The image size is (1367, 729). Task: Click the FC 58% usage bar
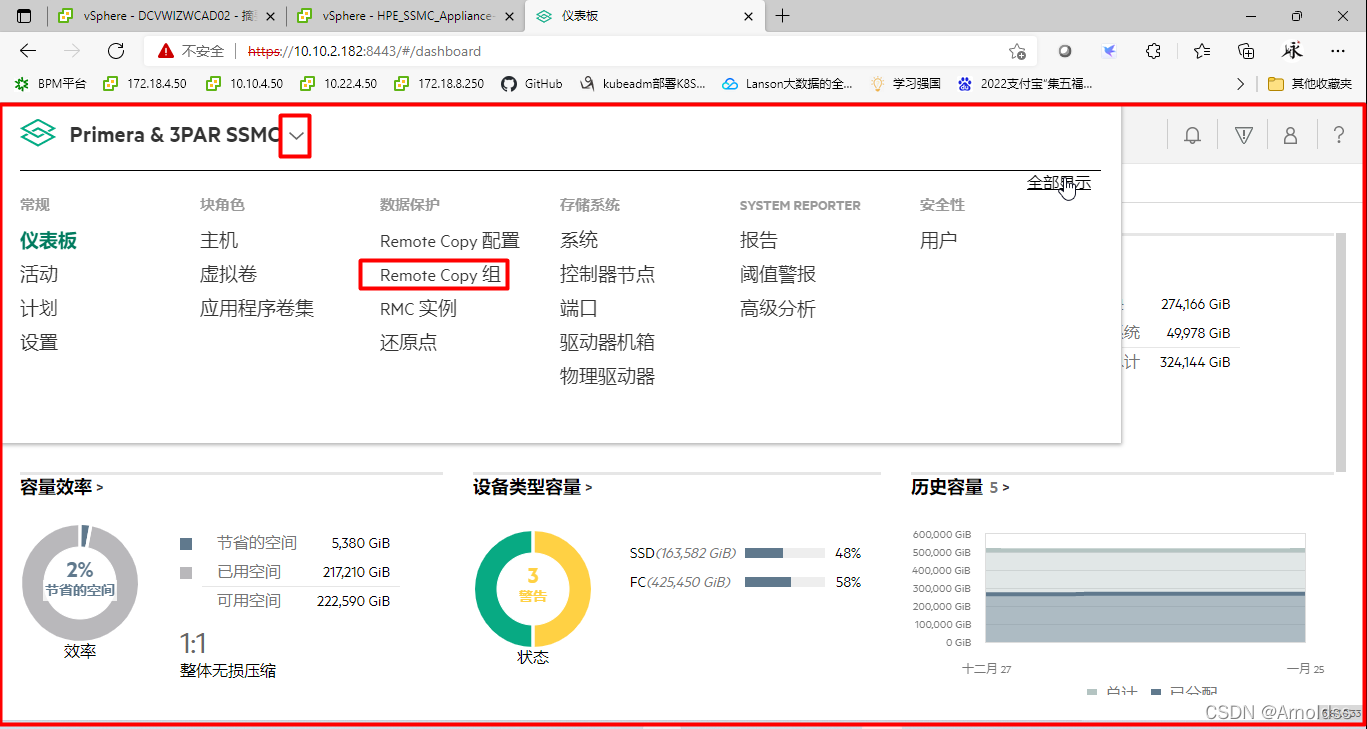(x=785, y=582)
